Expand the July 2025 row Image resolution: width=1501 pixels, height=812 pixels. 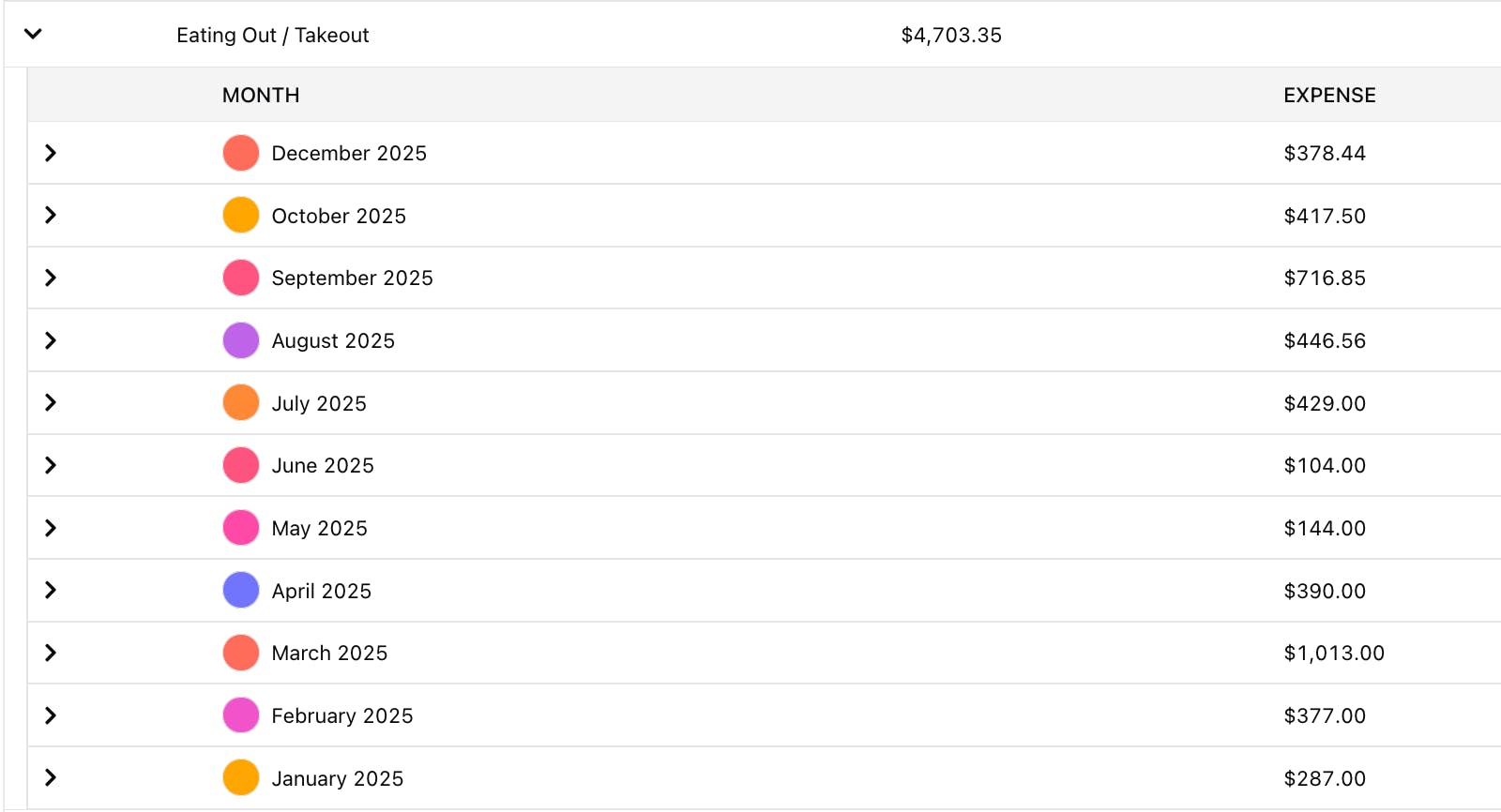coord(51,403)
